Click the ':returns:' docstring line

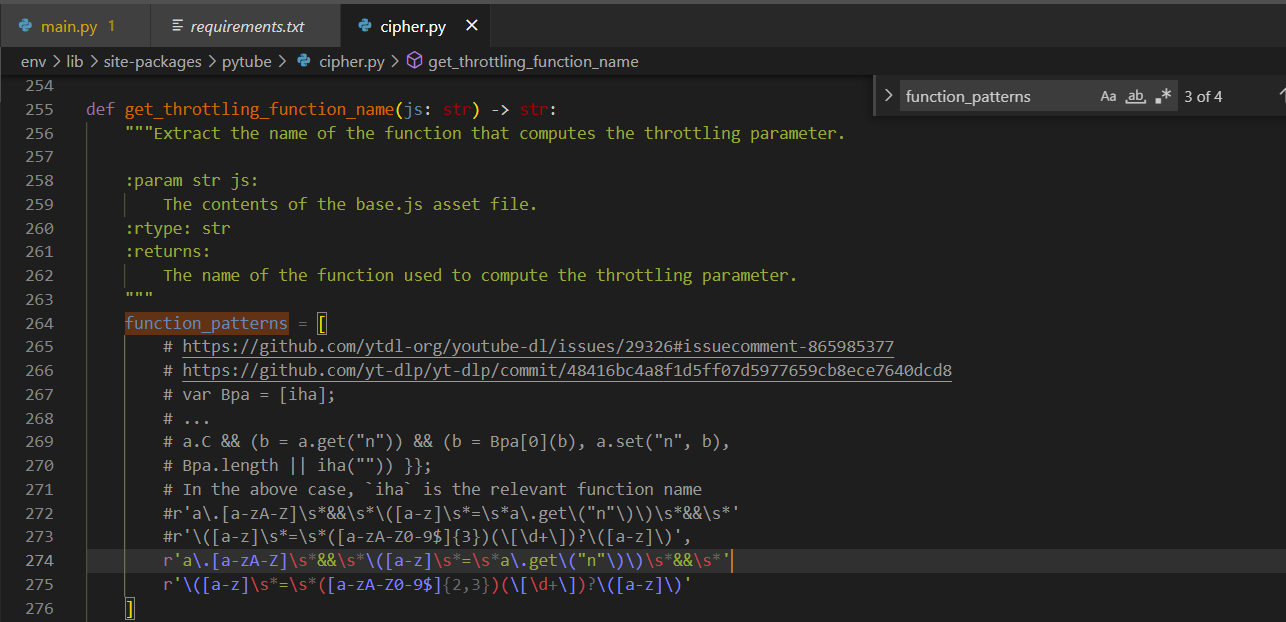168,252
